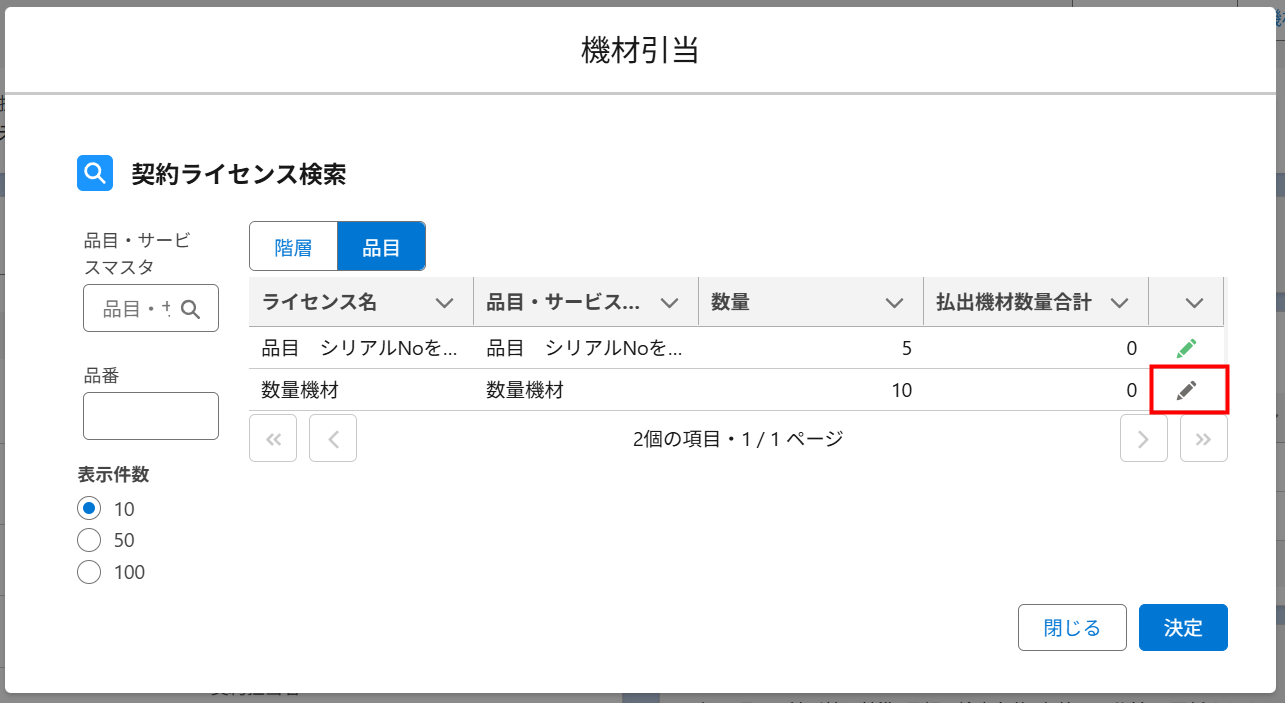Screen dimensions: 1285x703
Task: Click the green pencil edit icon
Action: tap(1186, 348)
